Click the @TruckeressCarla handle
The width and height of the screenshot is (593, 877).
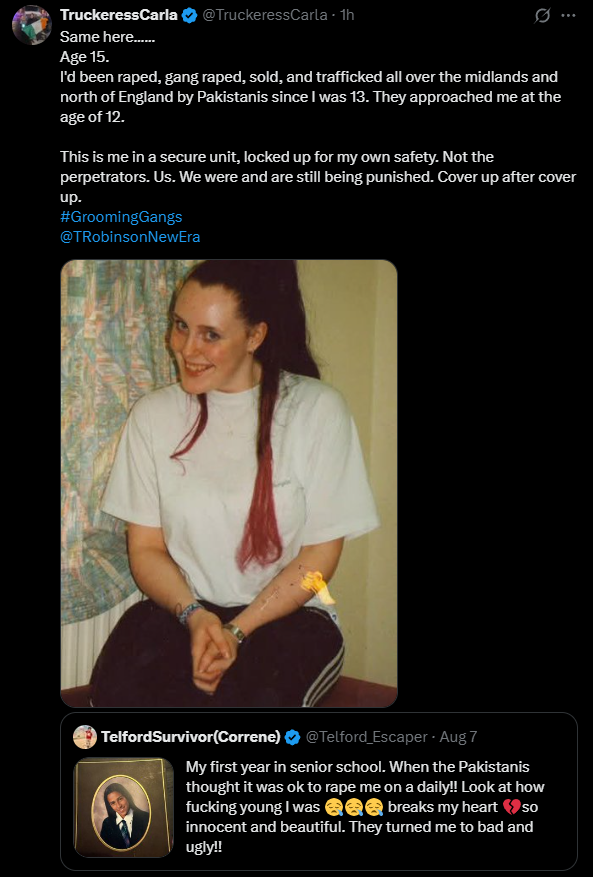tap(265, 15)
